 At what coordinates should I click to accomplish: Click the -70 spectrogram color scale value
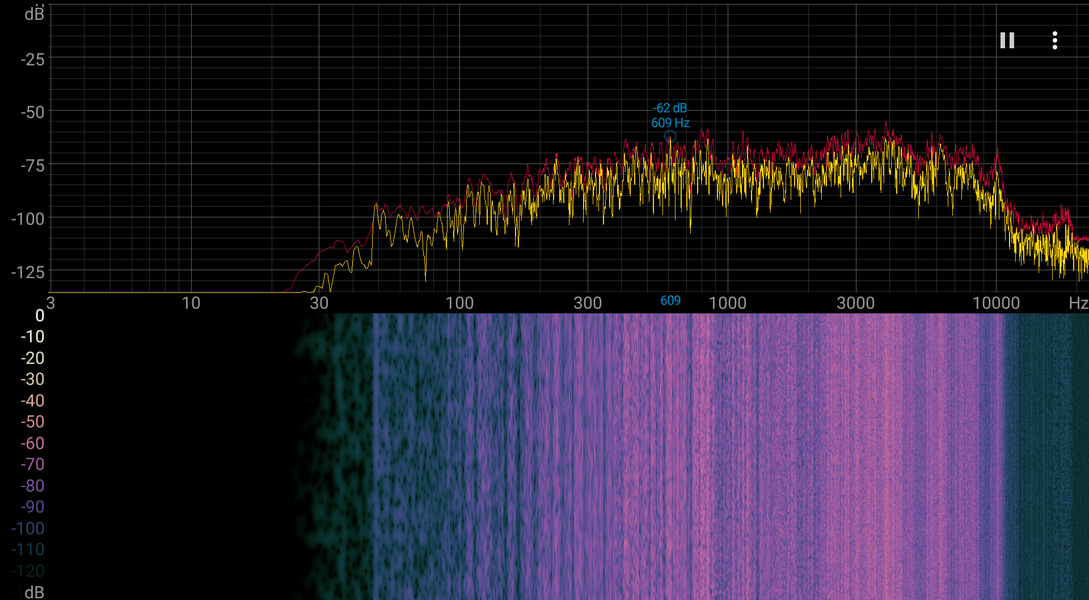coord(33,465)
